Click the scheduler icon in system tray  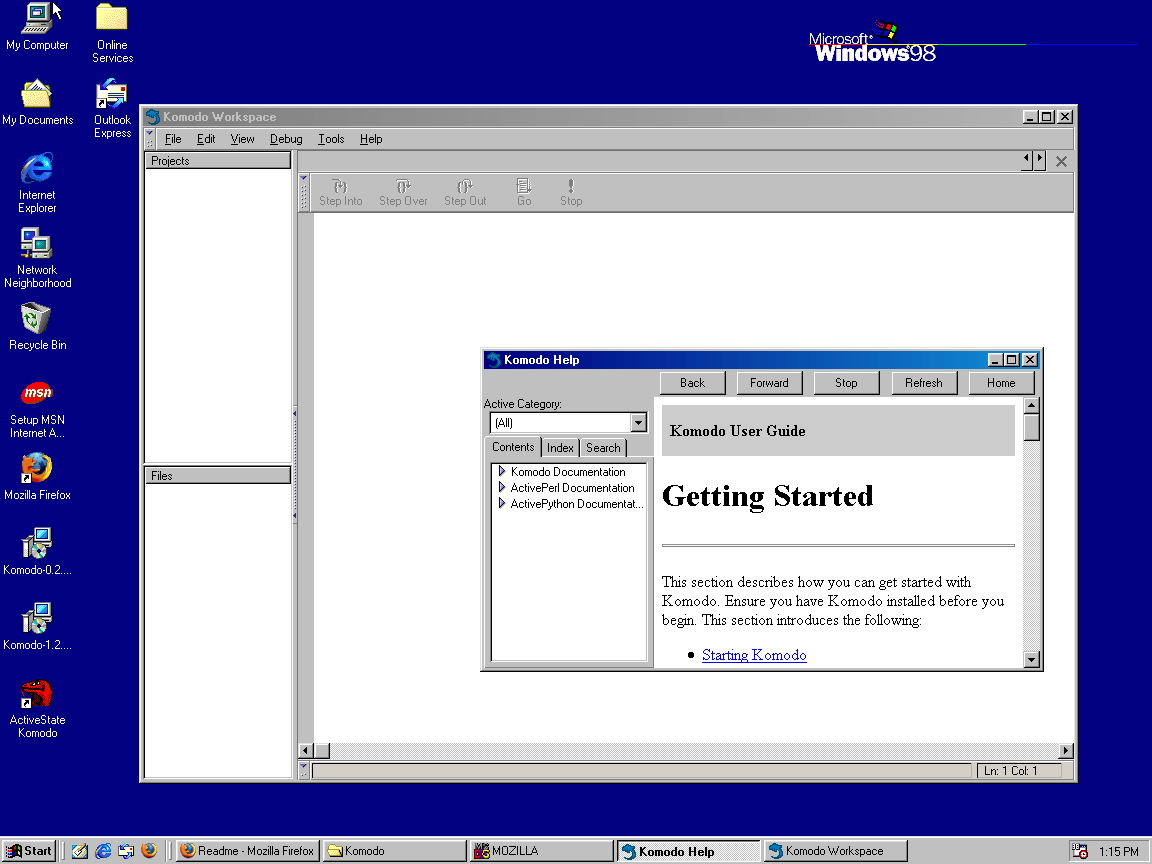click(x=1079, y=851)
